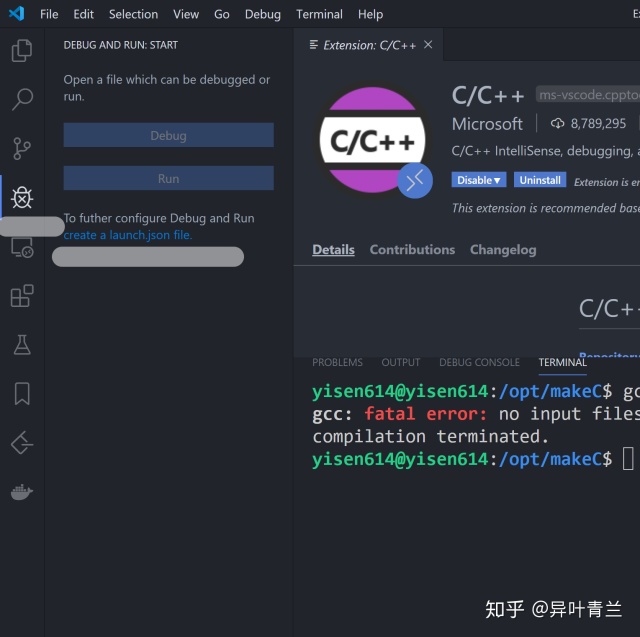Open the Help menu
The image size is (640, 637).
point(370,14)
